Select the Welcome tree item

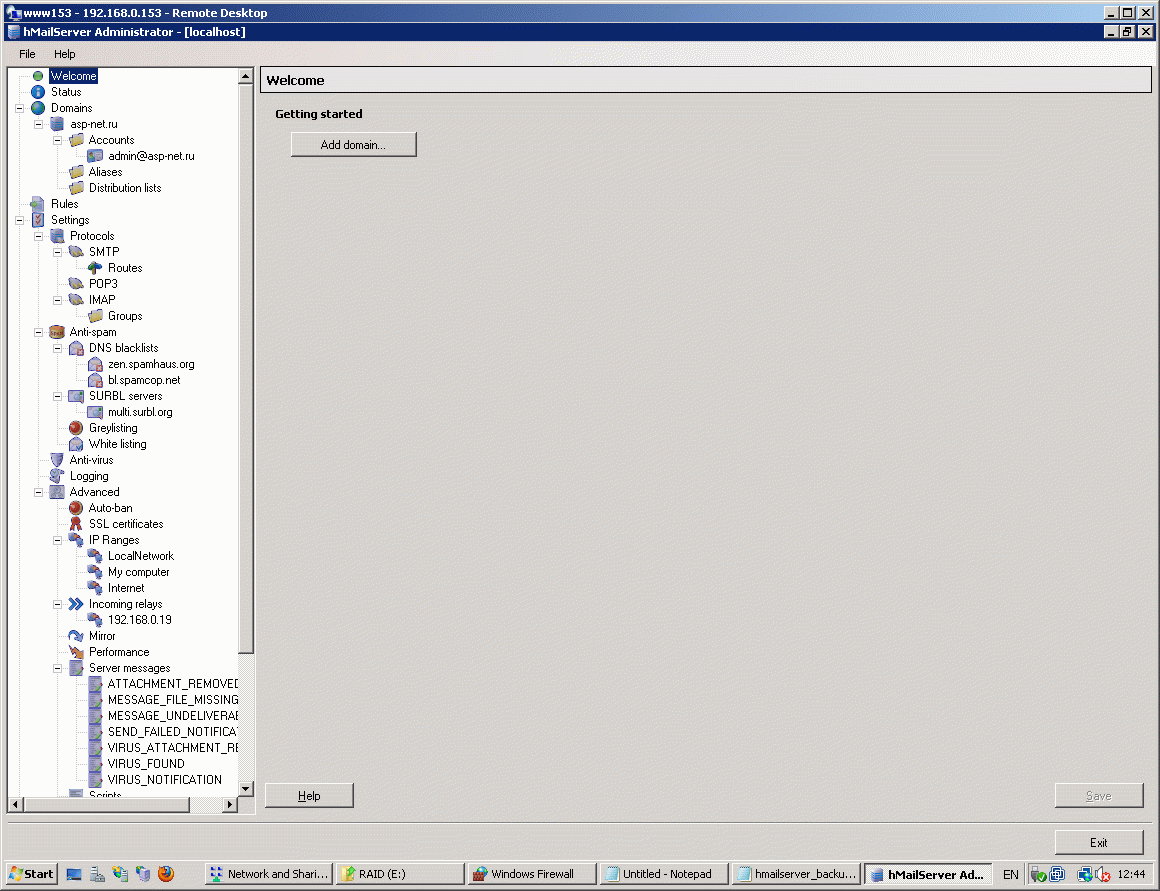coord(73,76)
